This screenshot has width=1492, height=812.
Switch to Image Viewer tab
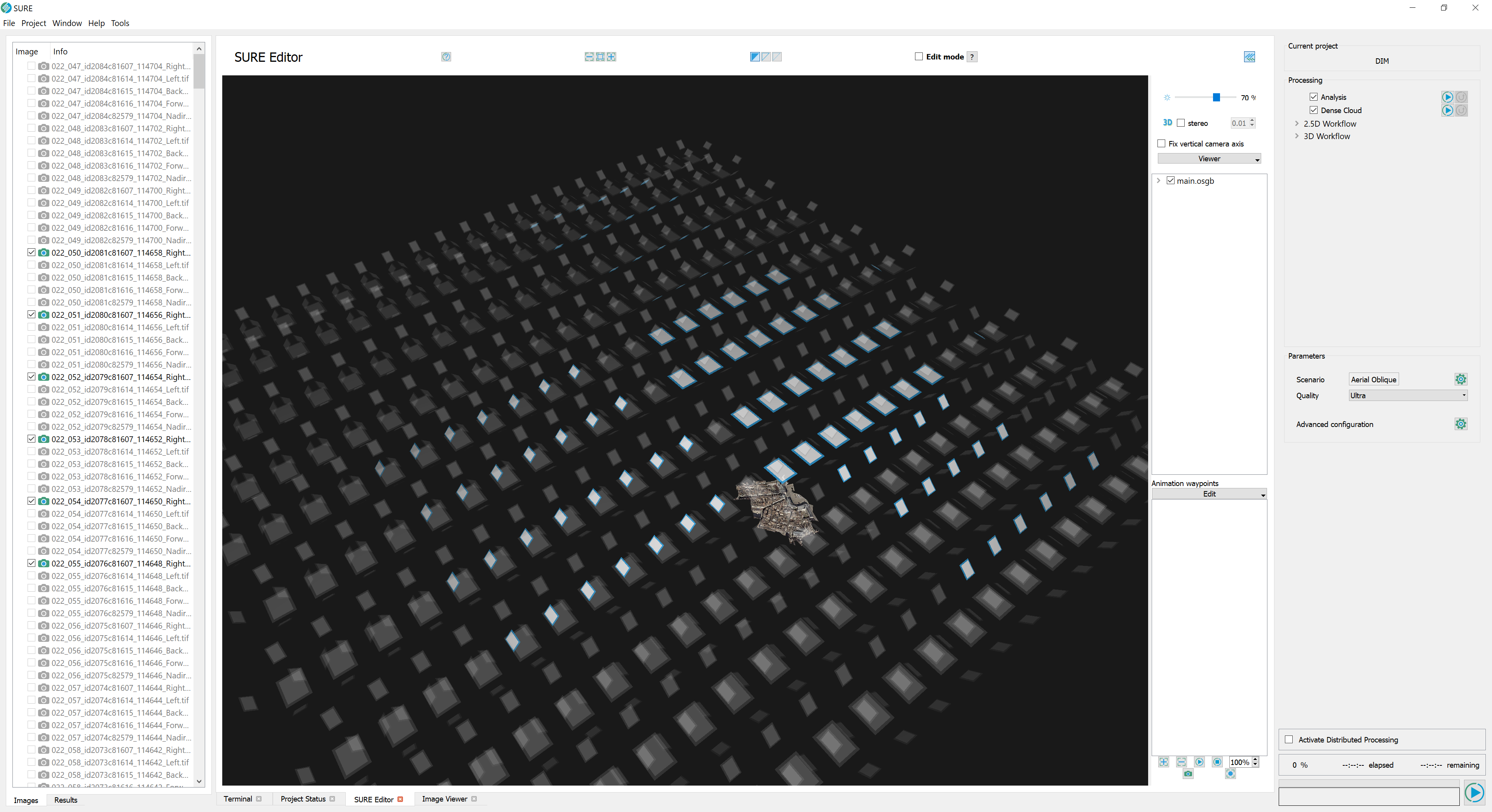coord(444,799)
